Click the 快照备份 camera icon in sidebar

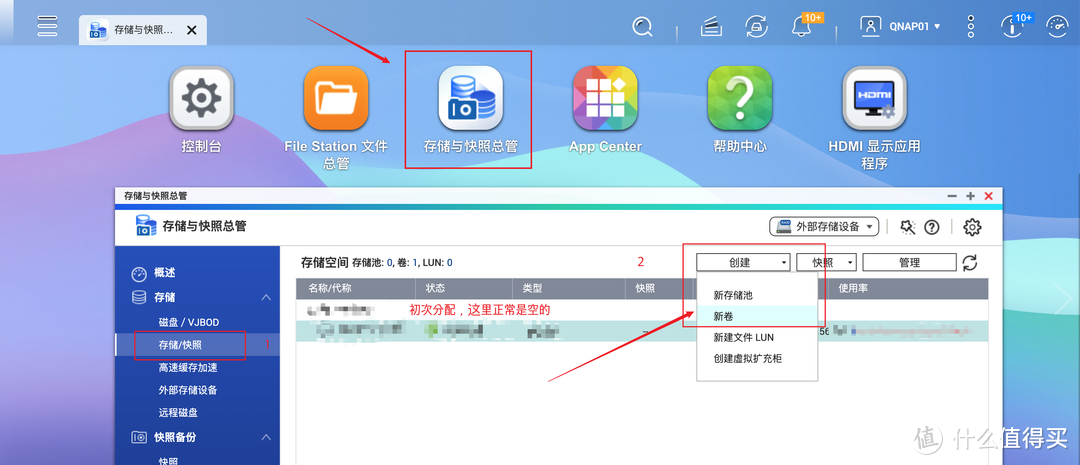click(139, 437)
